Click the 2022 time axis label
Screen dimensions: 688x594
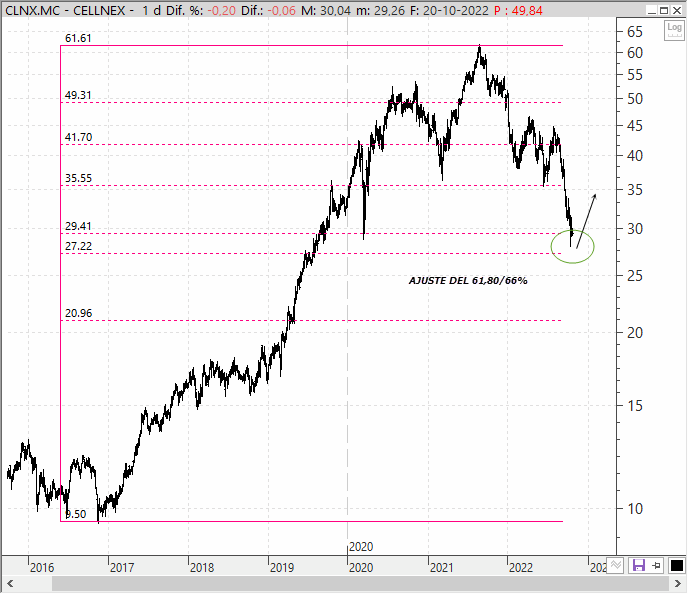coord(521,568)
